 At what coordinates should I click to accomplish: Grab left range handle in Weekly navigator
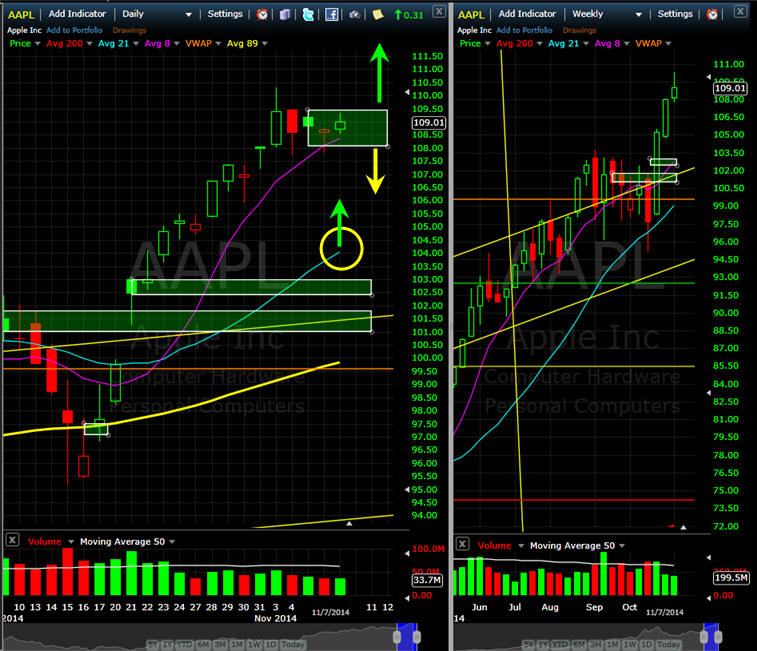[x=704, y=637]
